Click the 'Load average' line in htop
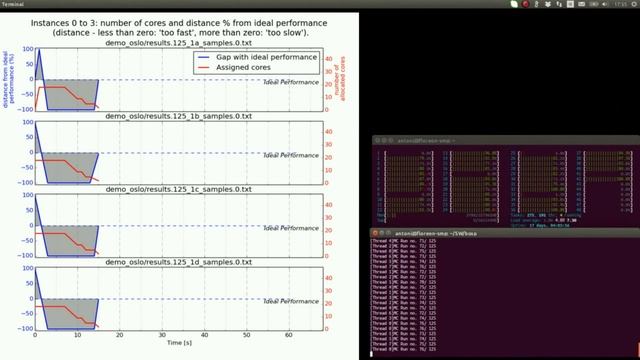640x360 pixels. pos(543,220)
